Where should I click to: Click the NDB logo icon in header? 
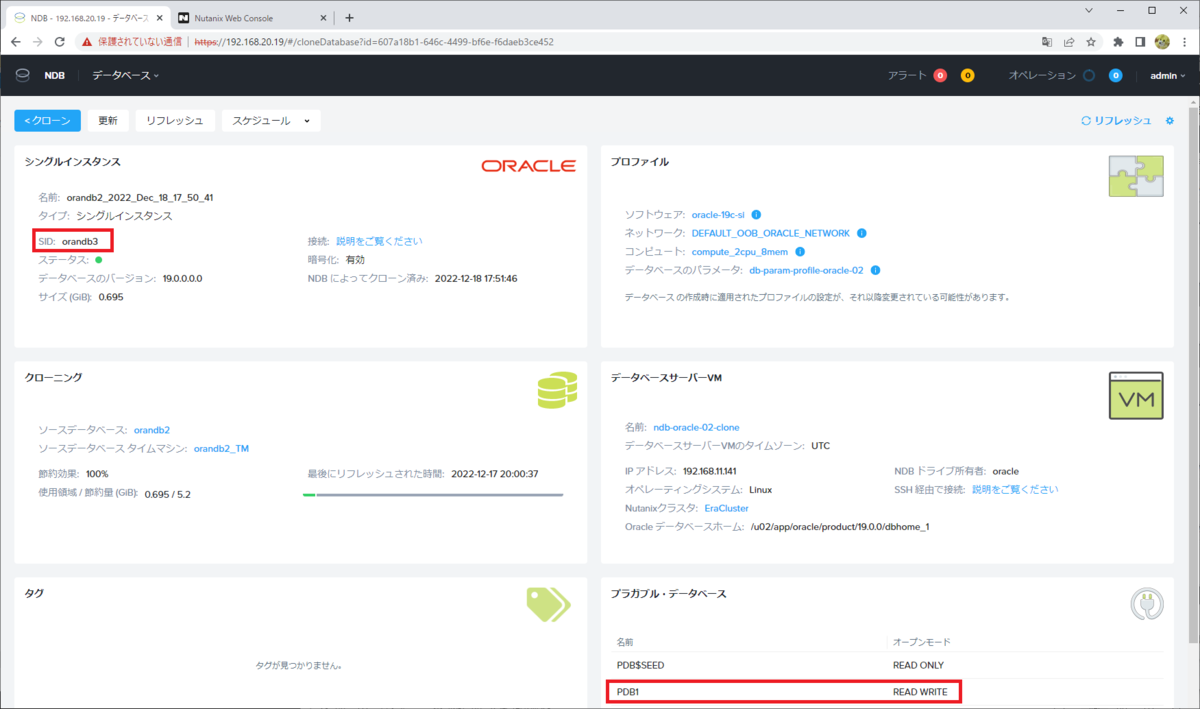coord(23,75)
